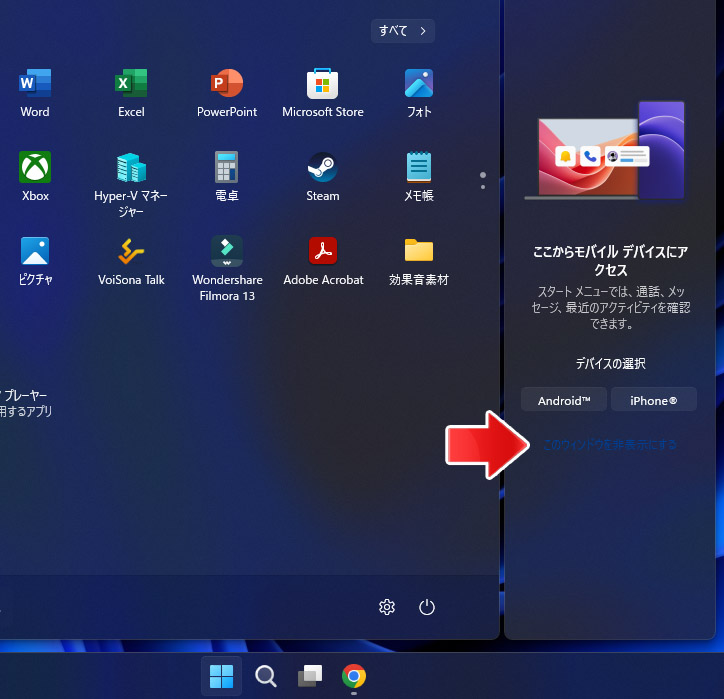Open taskbar Search magnifier
The image size is (724, 699).
coord(265,676)
